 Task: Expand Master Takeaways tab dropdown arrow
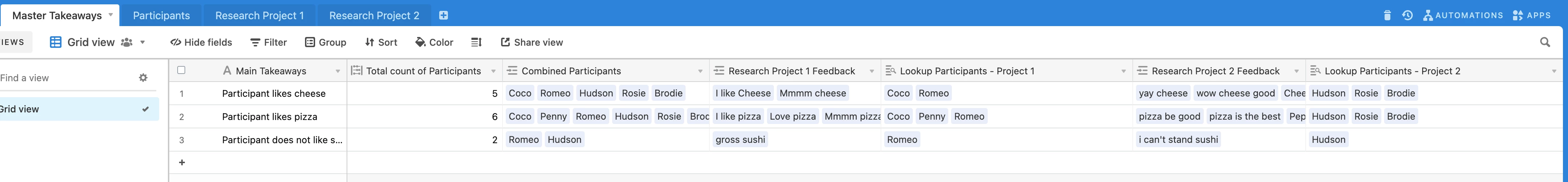[x=111, y=15]
